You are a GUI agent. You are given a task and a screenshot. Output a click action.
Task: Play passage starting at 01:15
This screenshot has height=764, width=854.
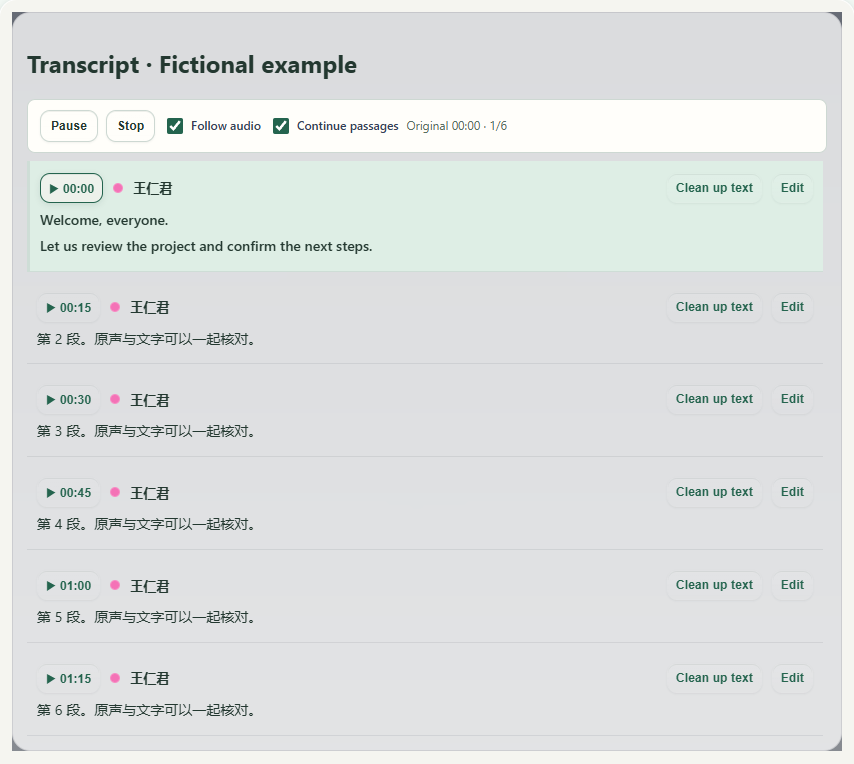69,679
